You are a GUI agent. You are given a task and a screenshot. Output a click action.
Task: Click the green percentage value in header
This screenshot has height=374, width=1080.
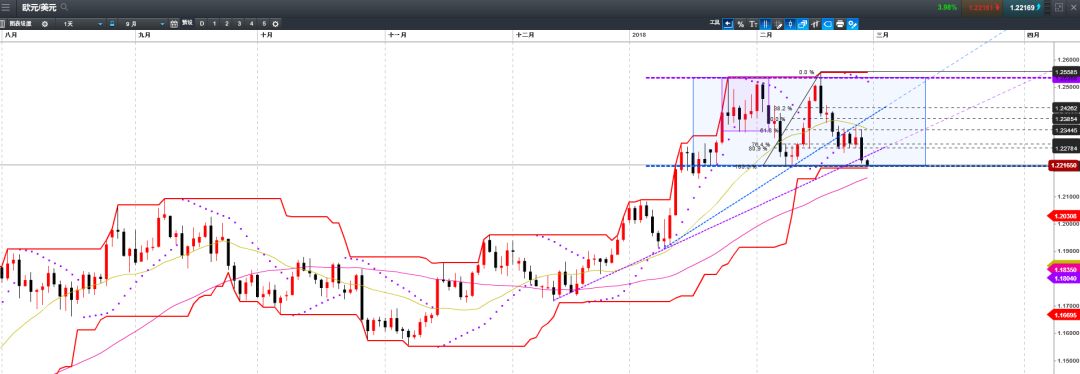(x=947, y=8)
